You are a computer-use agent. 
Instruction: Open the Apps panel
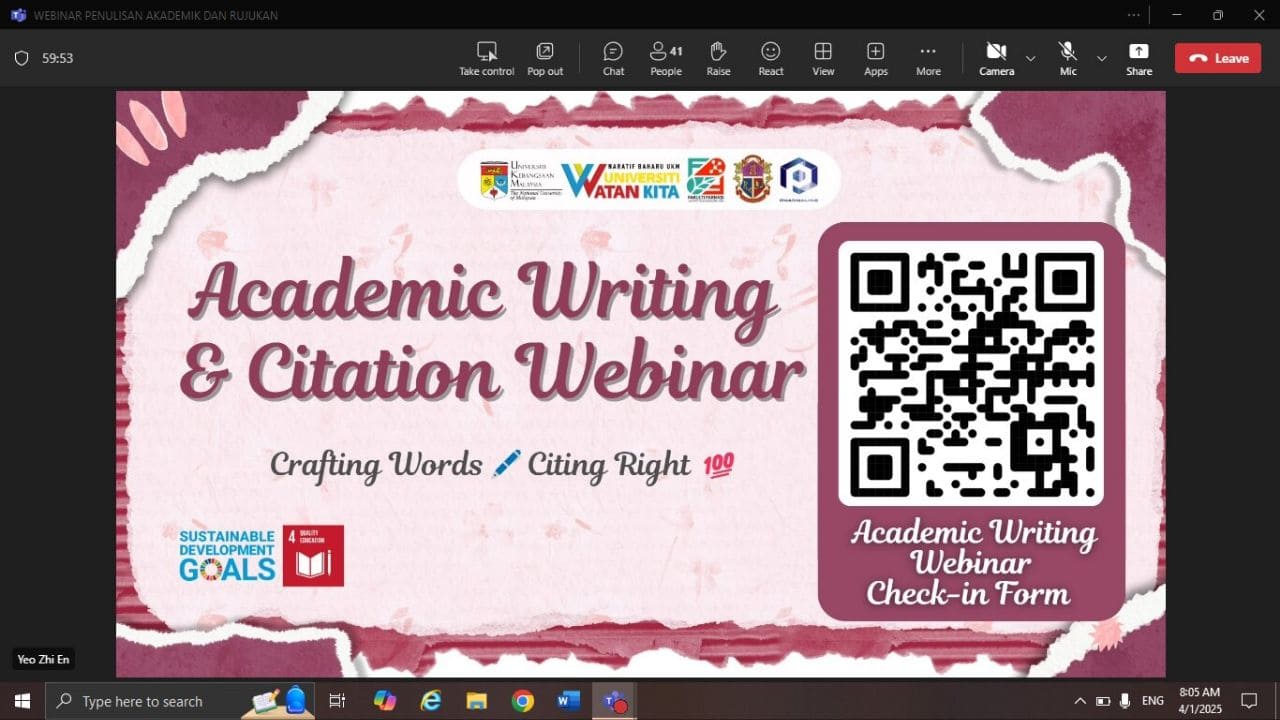click(875, 58)
